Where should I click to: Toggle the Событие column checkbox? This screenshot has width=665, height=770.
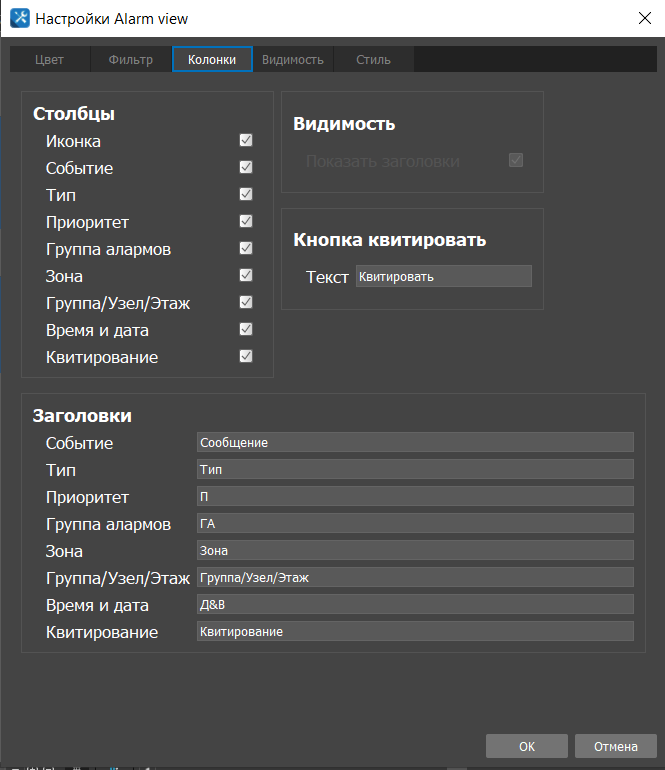246,168
